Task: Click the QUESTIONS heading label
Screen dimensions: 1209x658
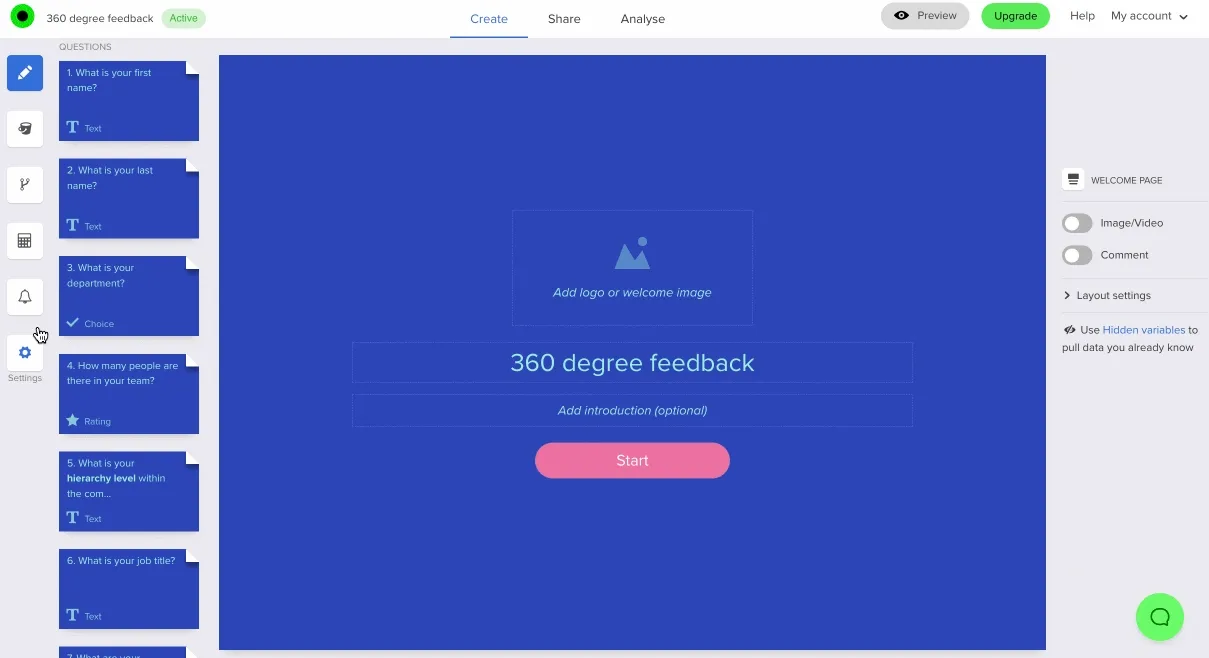Action: coord(85,47)
